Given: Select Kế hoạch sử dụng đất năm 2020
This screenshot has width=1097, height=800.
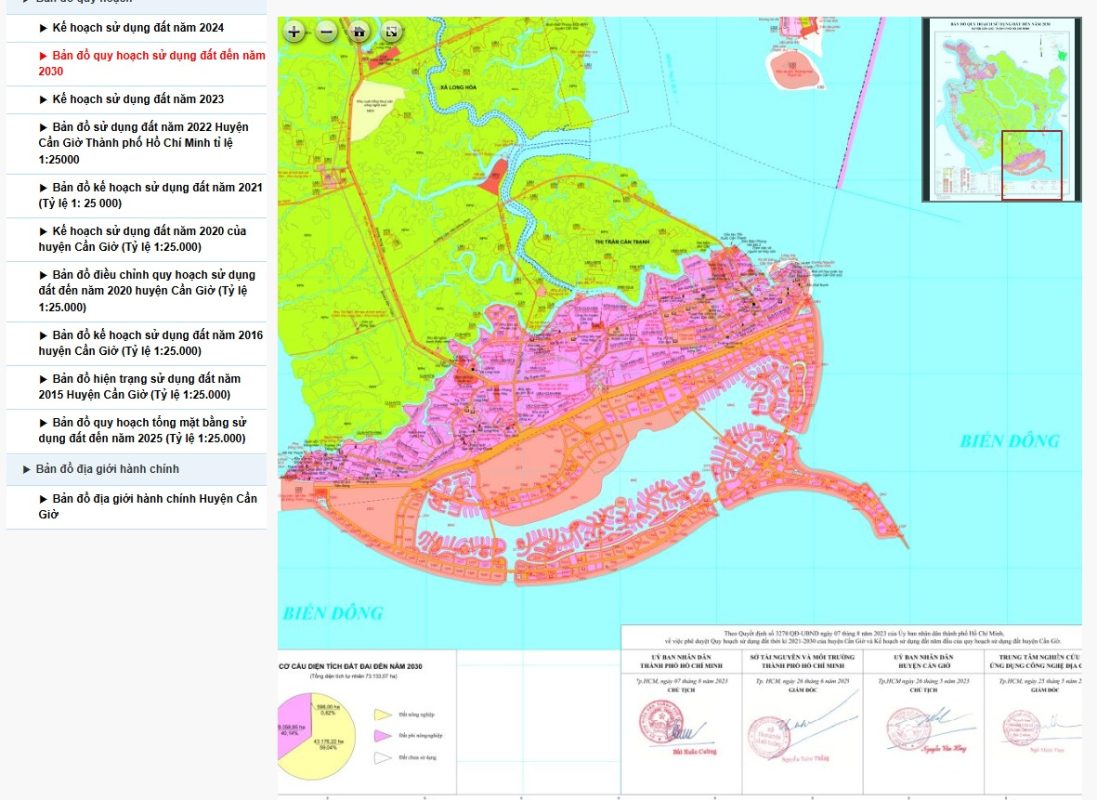Looking at the screenshot, I should click(x=142, y=239).
